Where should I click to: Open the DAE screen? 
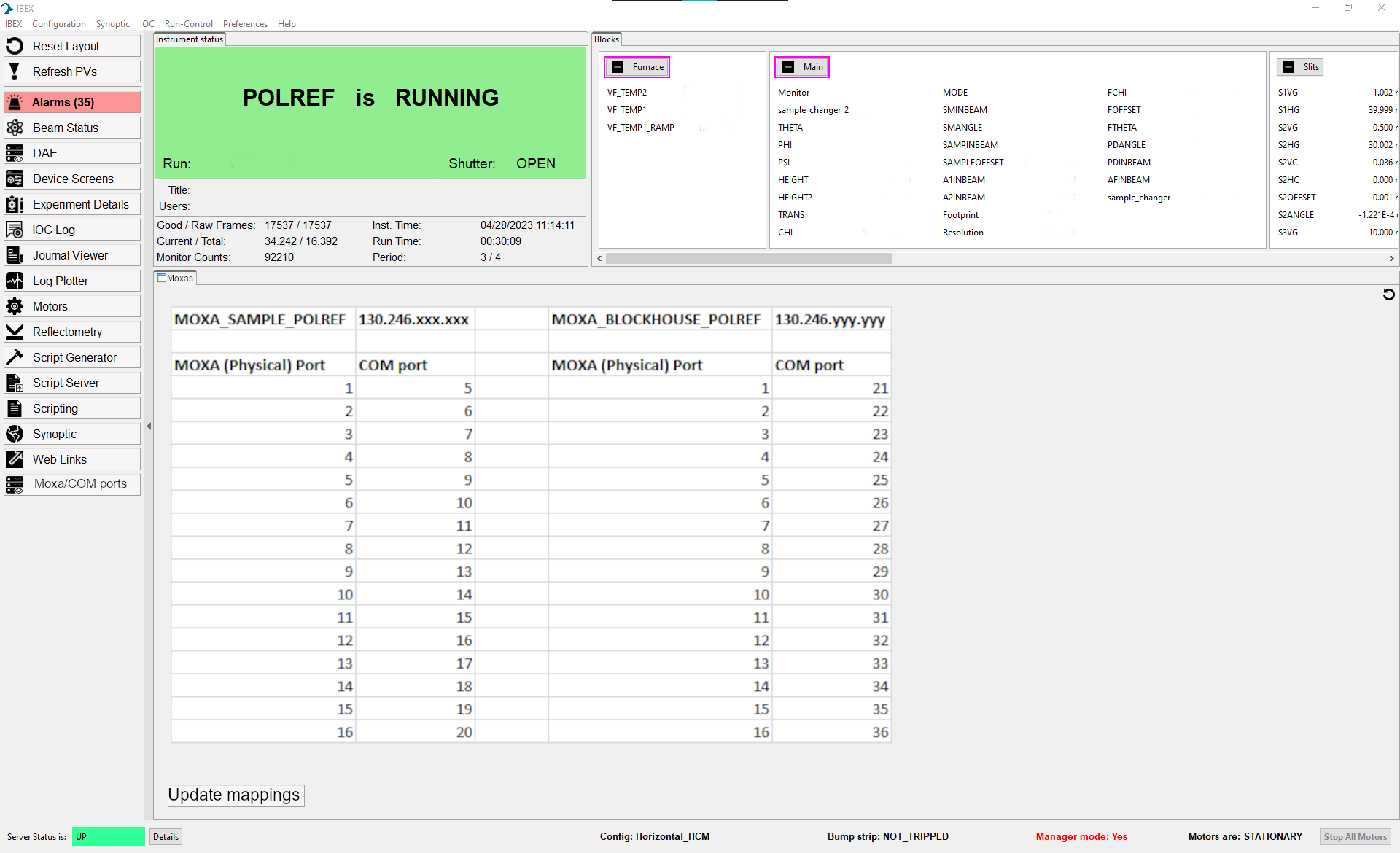[71, 152]
